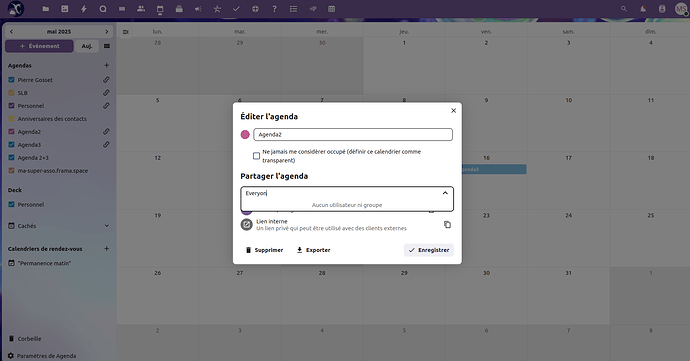Go to next month arrow
Image resolution: width=690 pixels, height=361 pixels.
(x=106, y=32)
